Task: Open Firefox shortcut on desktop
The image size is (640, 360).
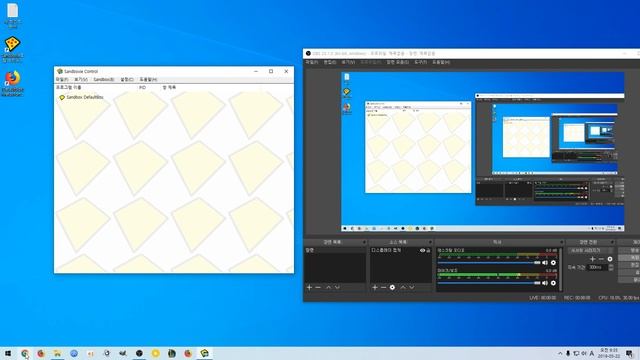Action: (x=12, y=84)
